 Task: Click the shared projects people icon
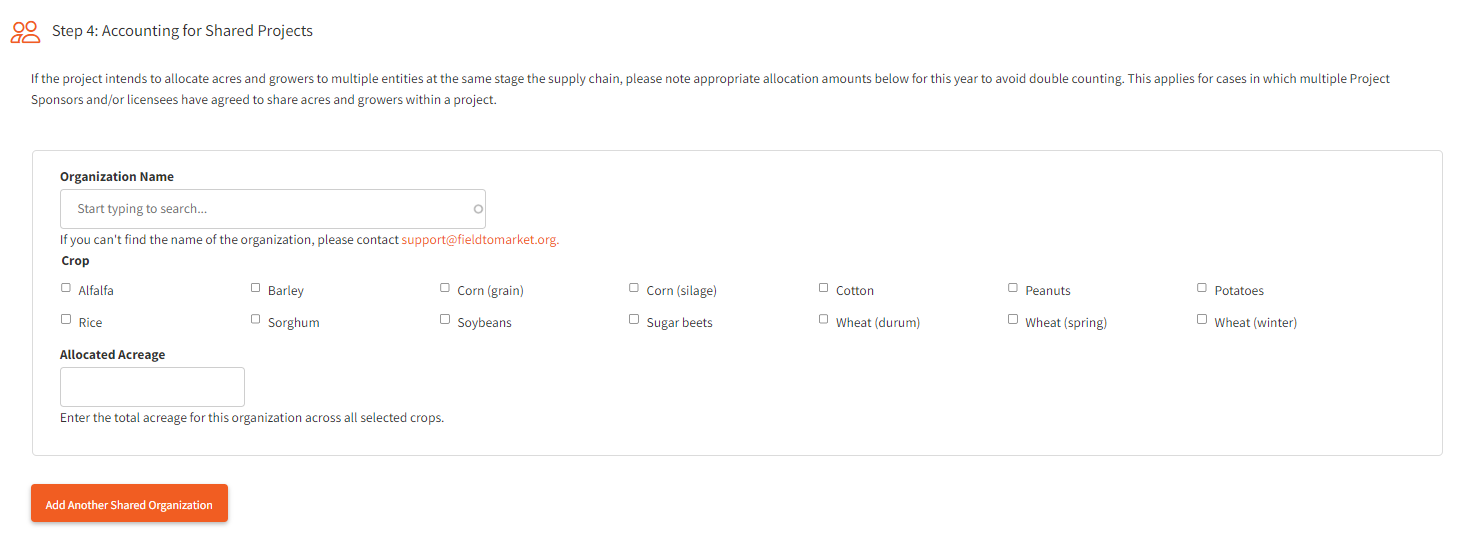(25, 32)
